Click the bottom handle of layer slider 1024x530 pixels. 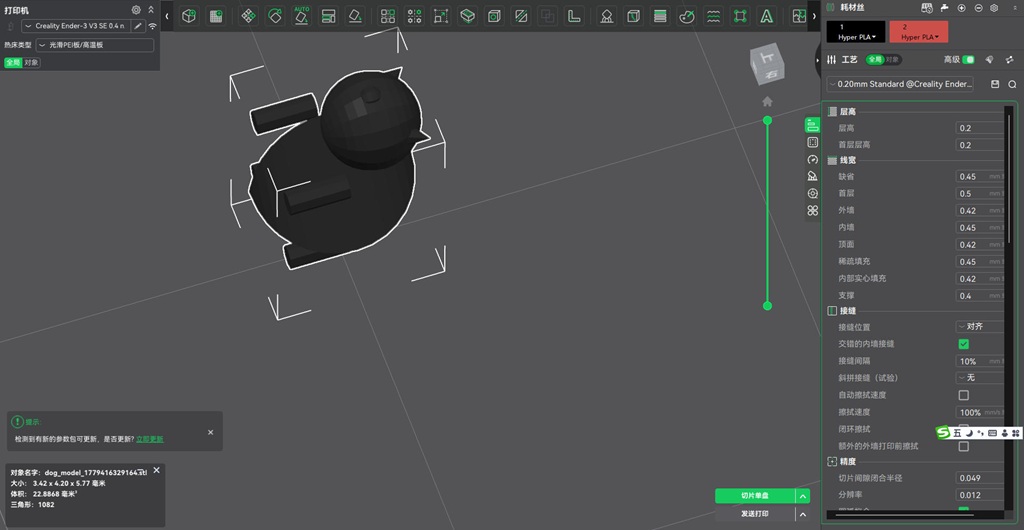(767, 305)
